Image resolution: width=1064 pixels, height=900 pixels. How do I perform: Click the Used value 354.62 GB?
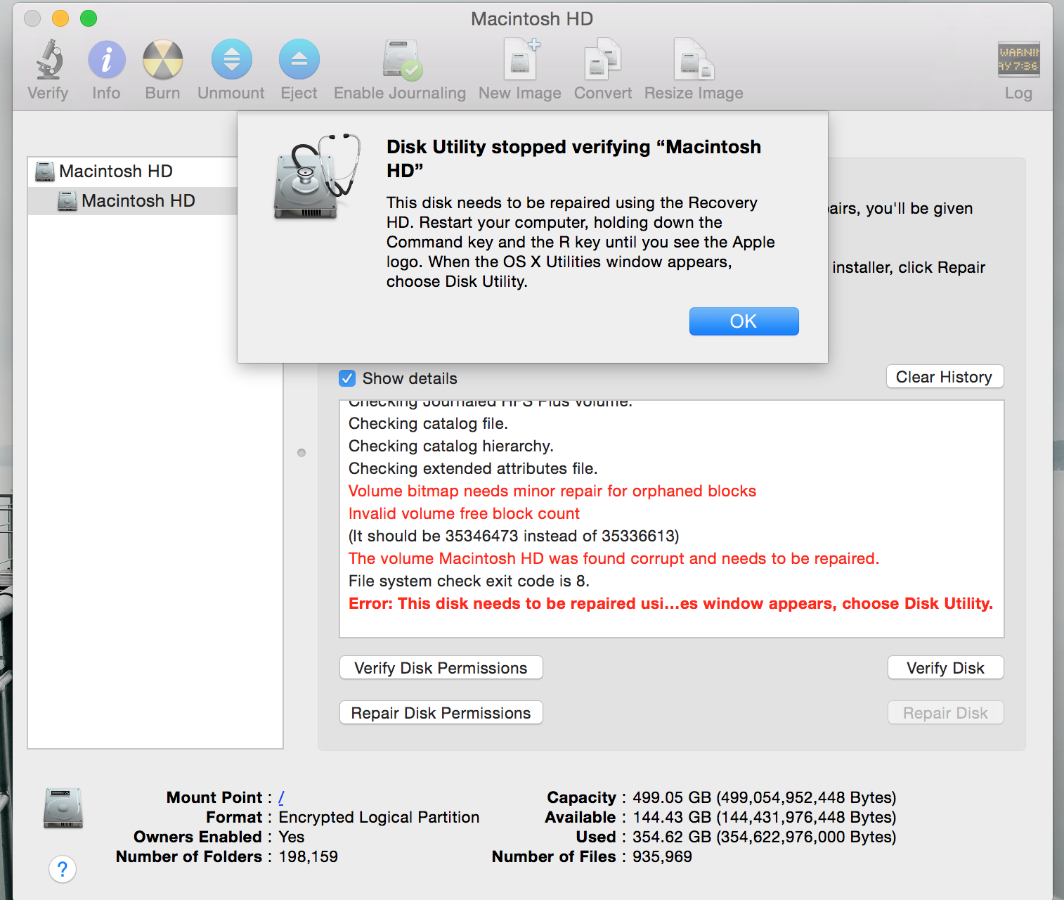[x=764, y=837]
